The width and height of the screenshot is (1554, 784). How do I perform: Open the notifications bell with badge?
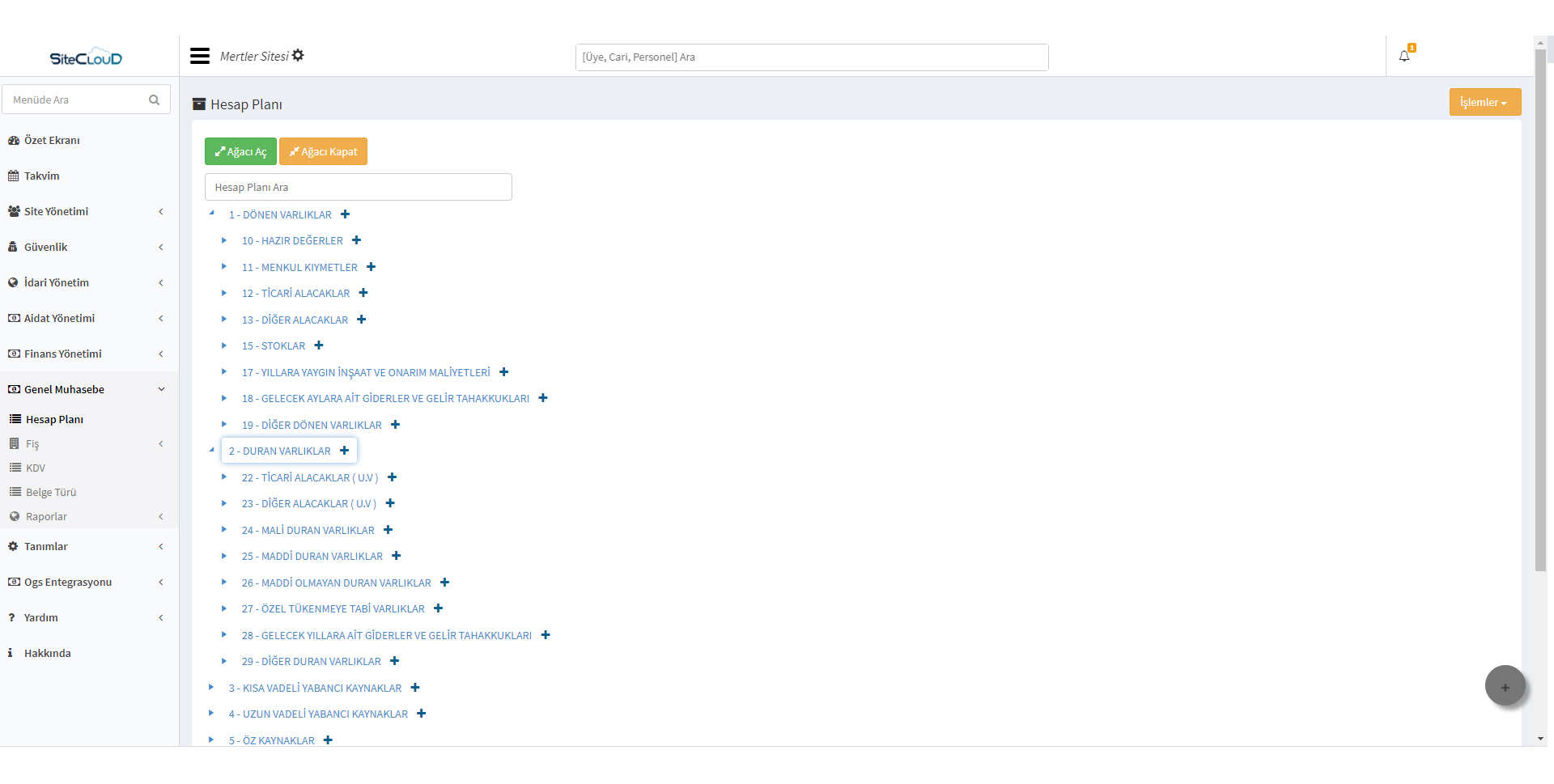pyautogui.click(x=1404, y=56)
